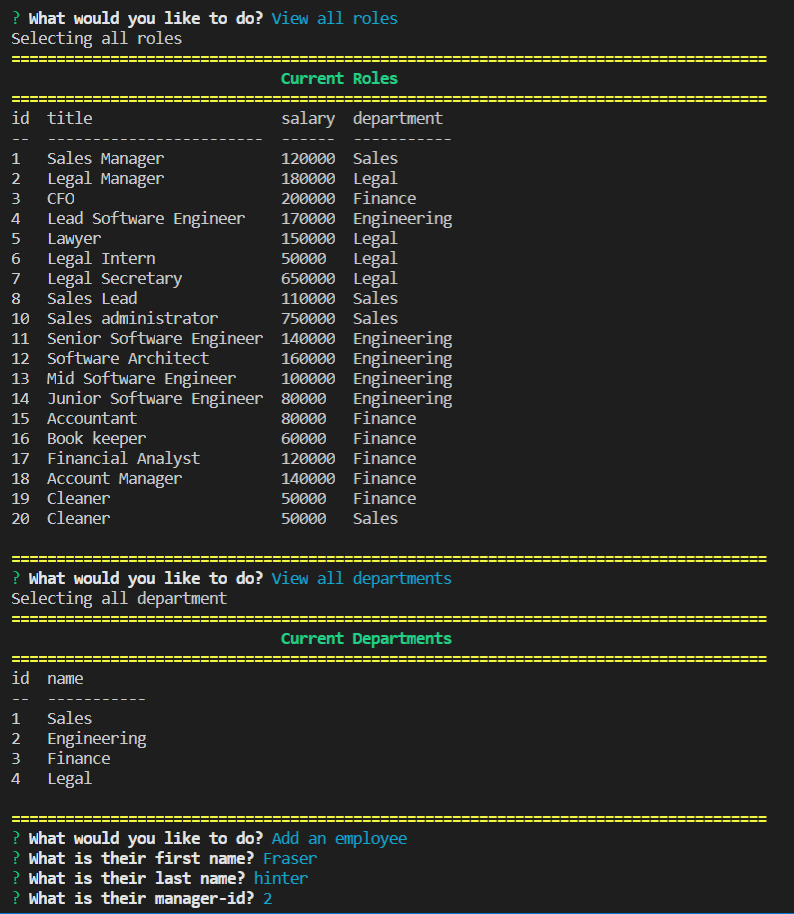Click the 'Cleaner' title in row 19
The width and height of the screenshot is (794, 914).
(x=79, y=499)
